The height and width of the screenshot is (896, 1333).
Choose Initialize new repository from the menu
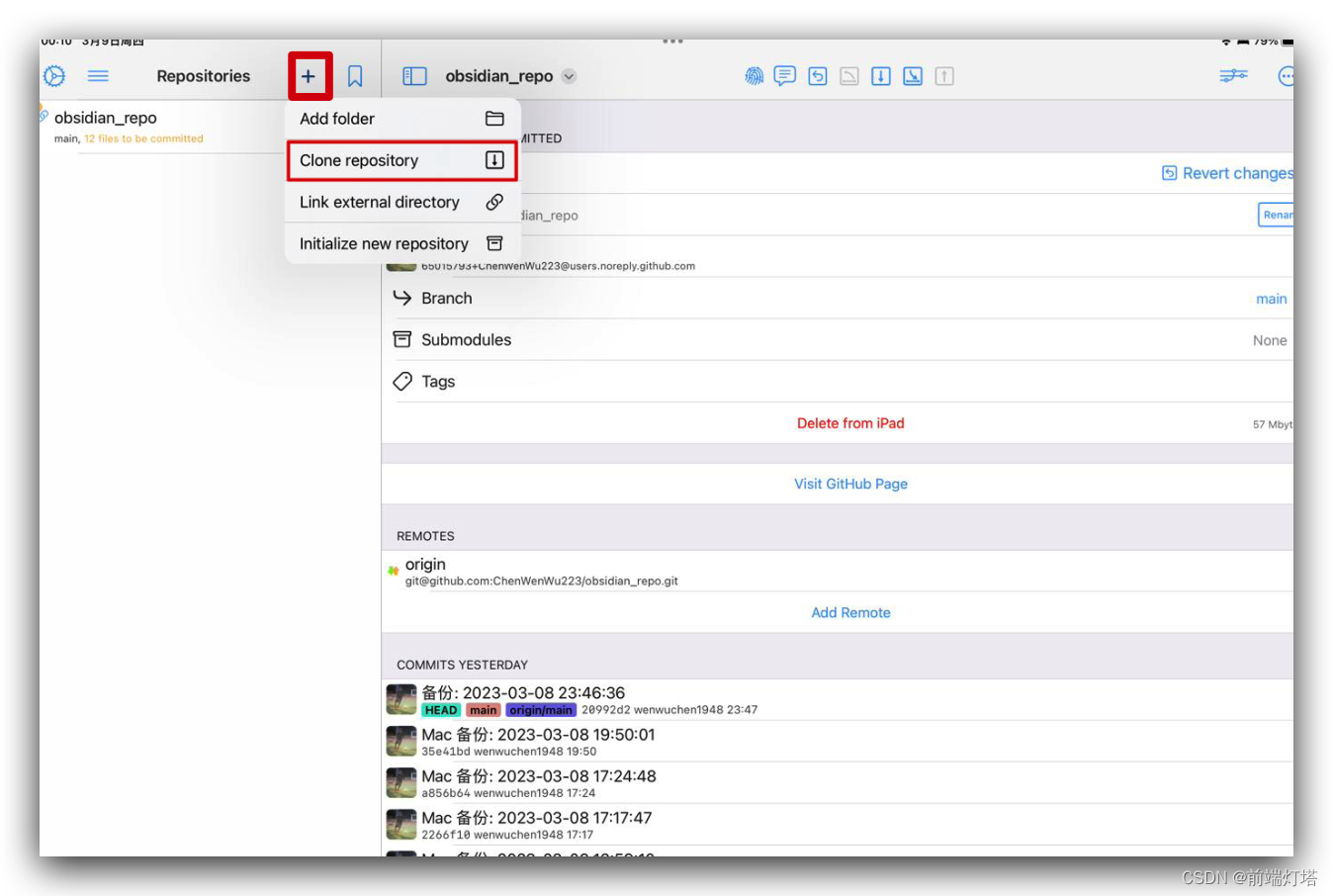402,243
